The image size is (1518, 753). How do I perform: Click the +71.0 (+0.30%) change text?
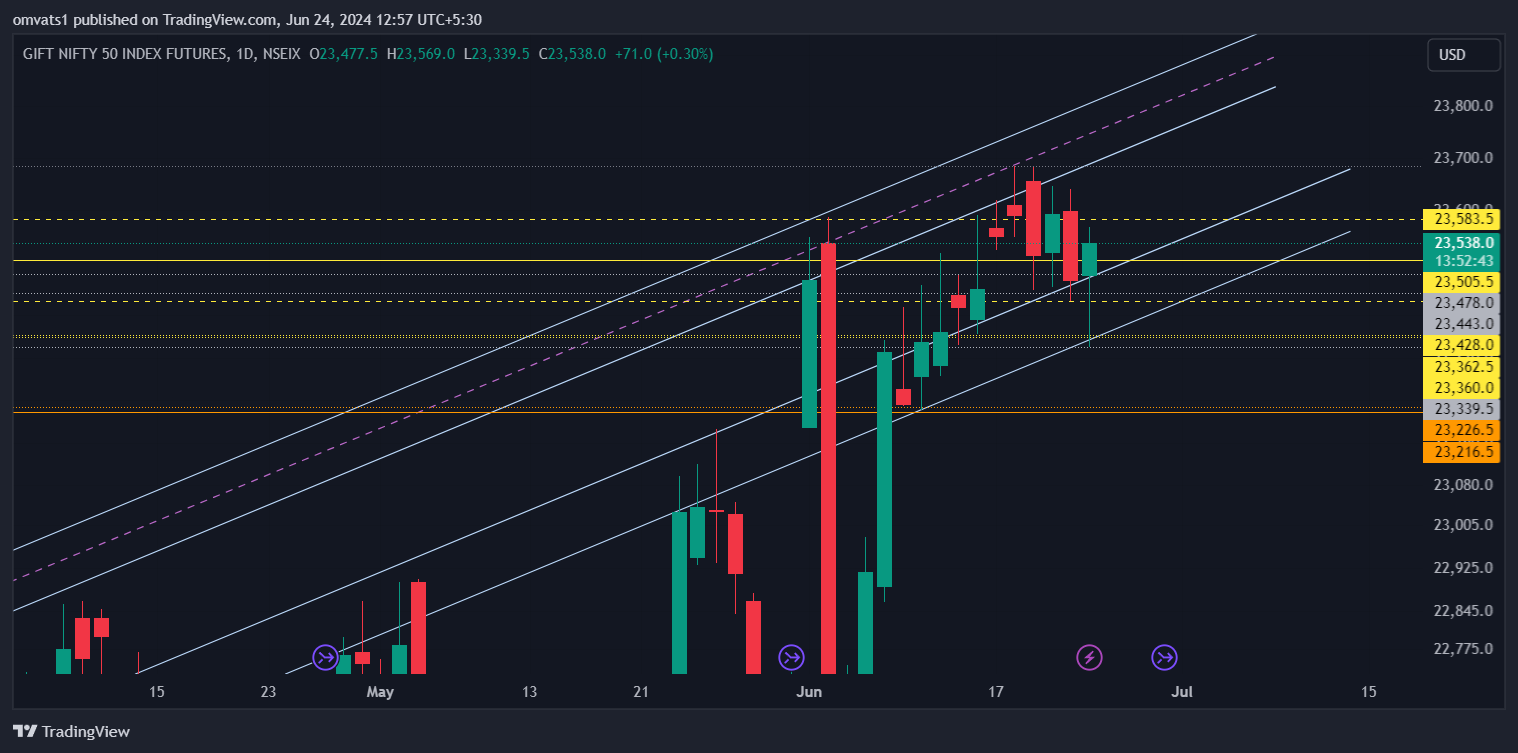coord(663,54)
